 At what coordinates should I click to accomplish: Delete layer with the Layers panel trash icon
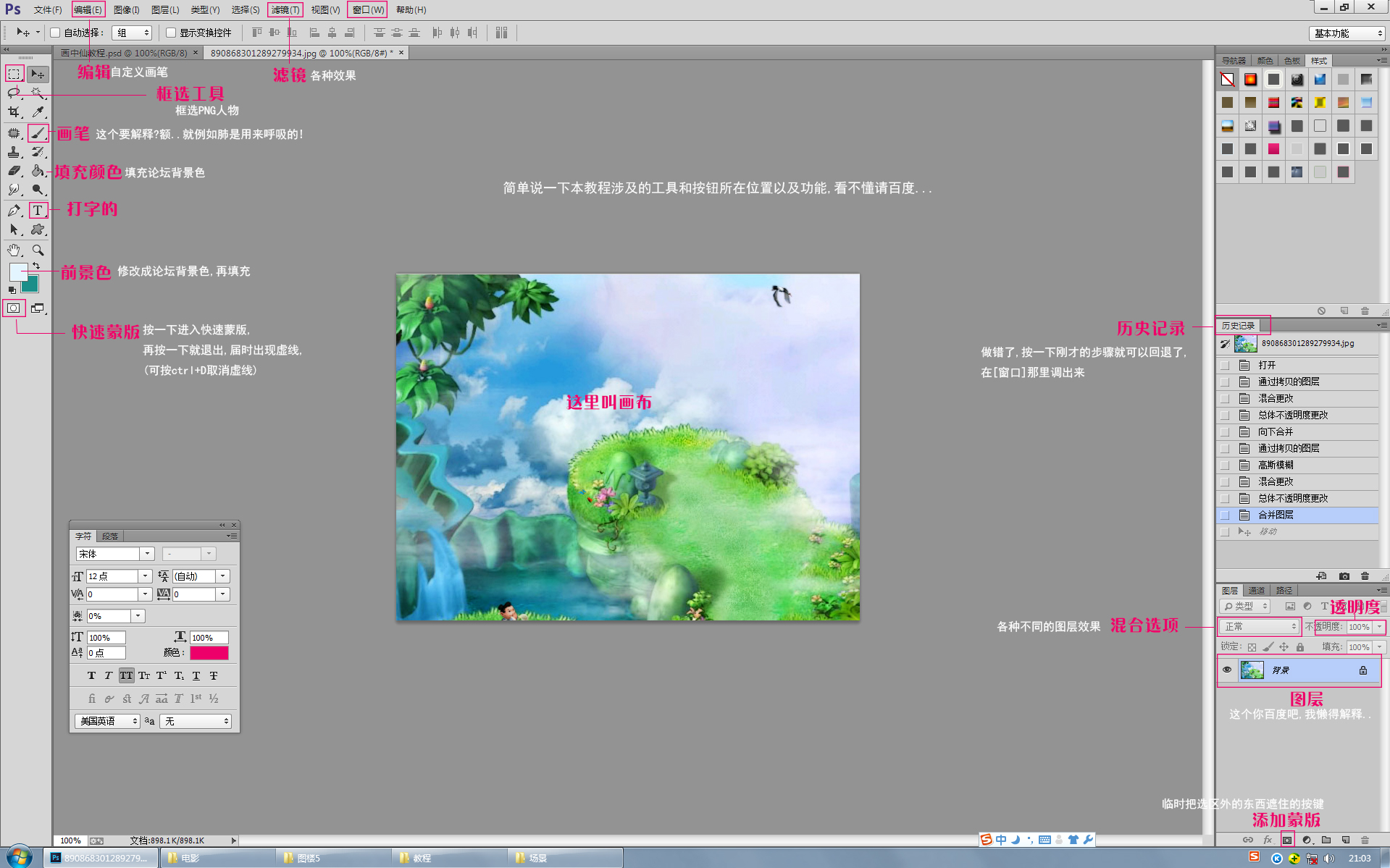point(1365,840)
